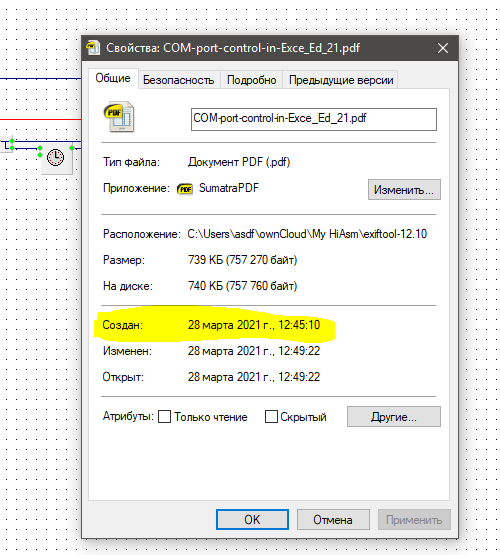Click the PDF icon in the title bar
The height and width of the screenshot is (555, 500).
[x=93, y=48]
